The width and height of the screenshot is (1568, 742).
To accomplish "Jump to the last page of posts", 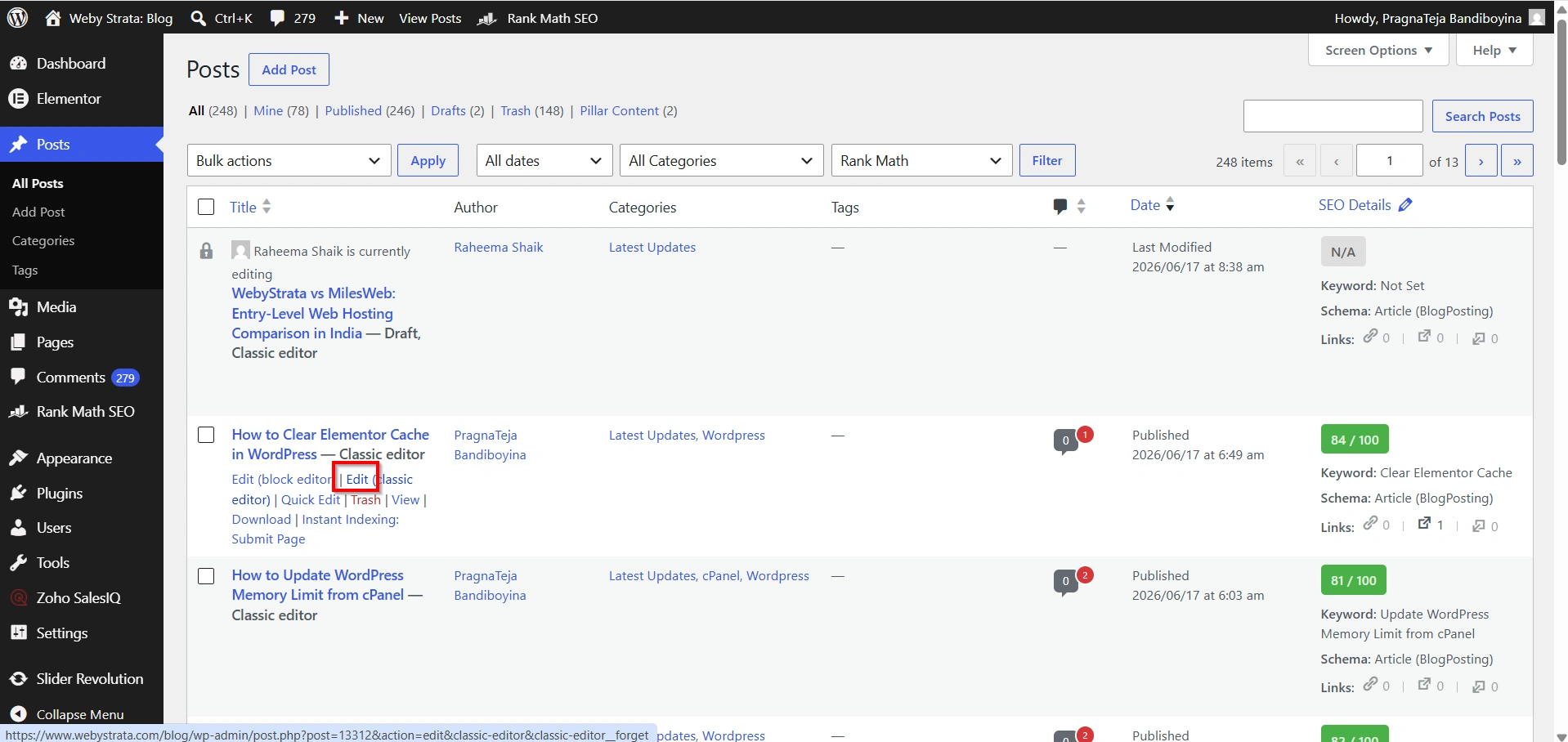I will (1517, 161).
